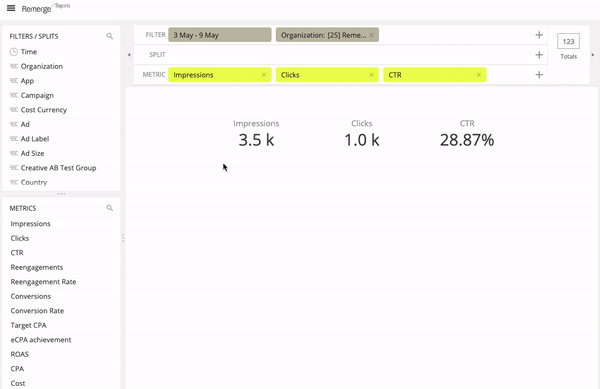
Task: Search the Filters / Splits panel
Action: 109,36
